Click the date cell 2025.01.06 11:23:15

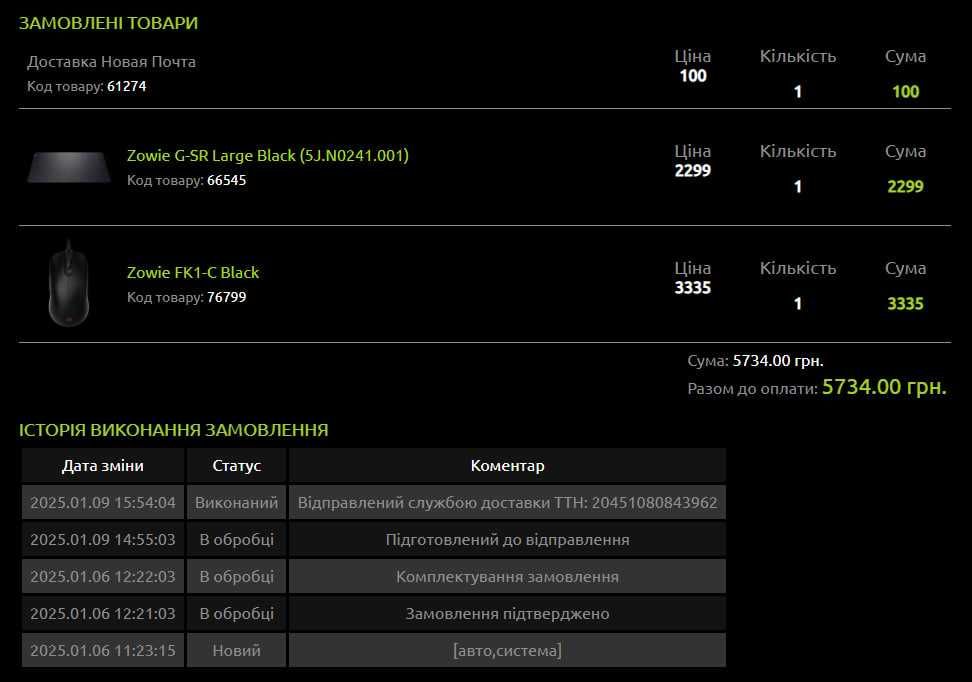103,650
